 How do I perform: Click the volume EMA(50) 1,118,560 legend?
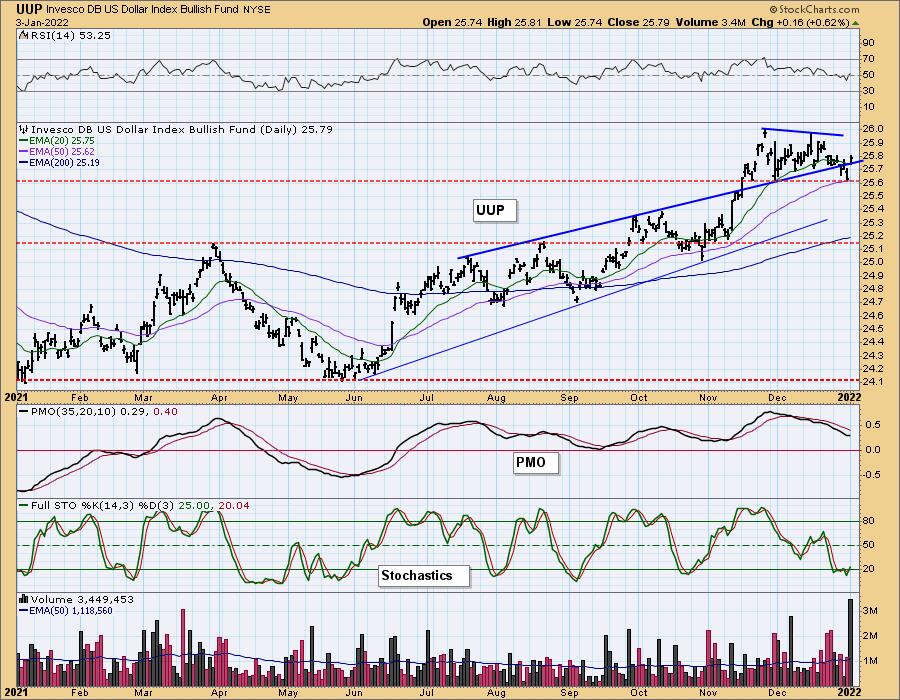click(x=66, y=610)
